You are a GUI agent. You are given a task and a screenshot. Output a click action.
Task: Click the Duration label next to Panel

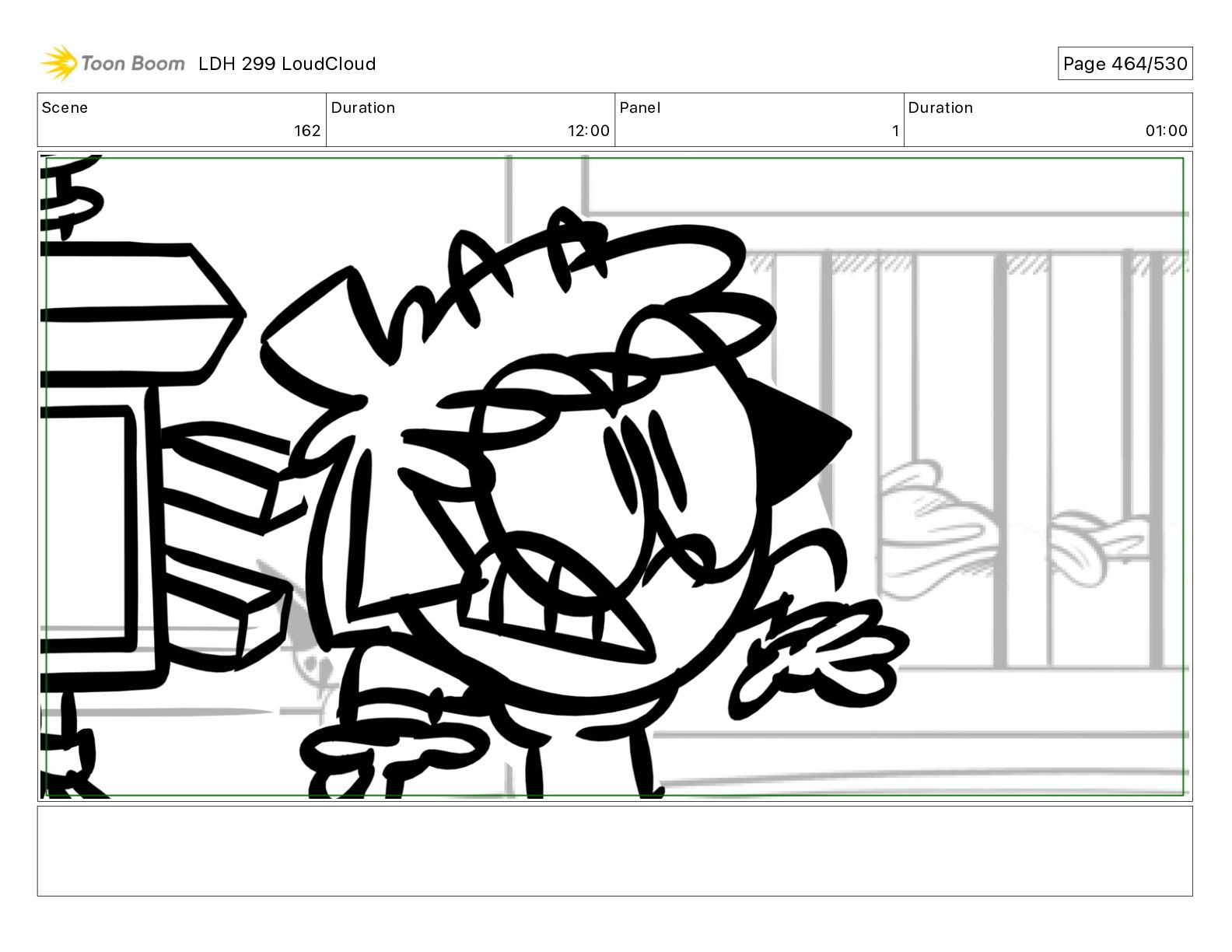pos(940,108)
